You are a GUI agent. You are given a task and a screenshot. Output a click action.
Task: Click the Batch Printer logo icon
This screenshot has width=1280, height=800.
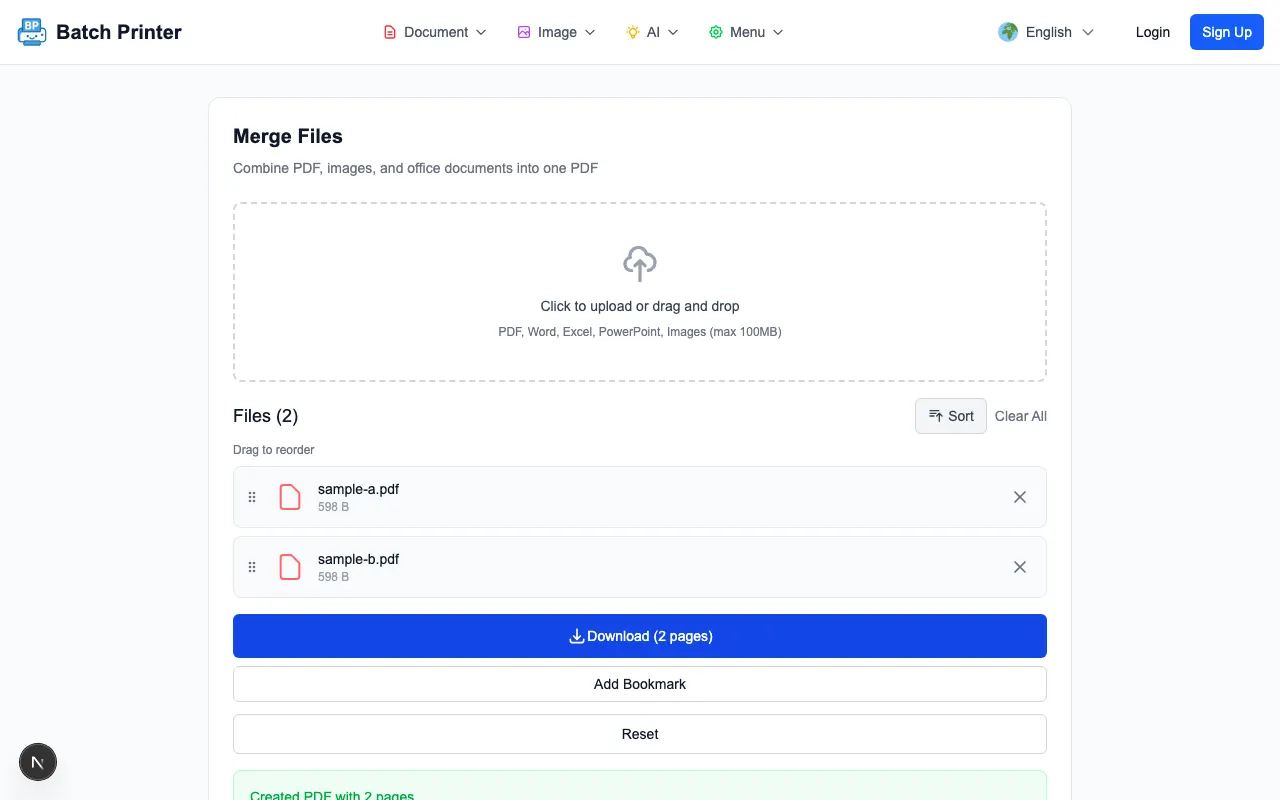click(x=32, y=32)
